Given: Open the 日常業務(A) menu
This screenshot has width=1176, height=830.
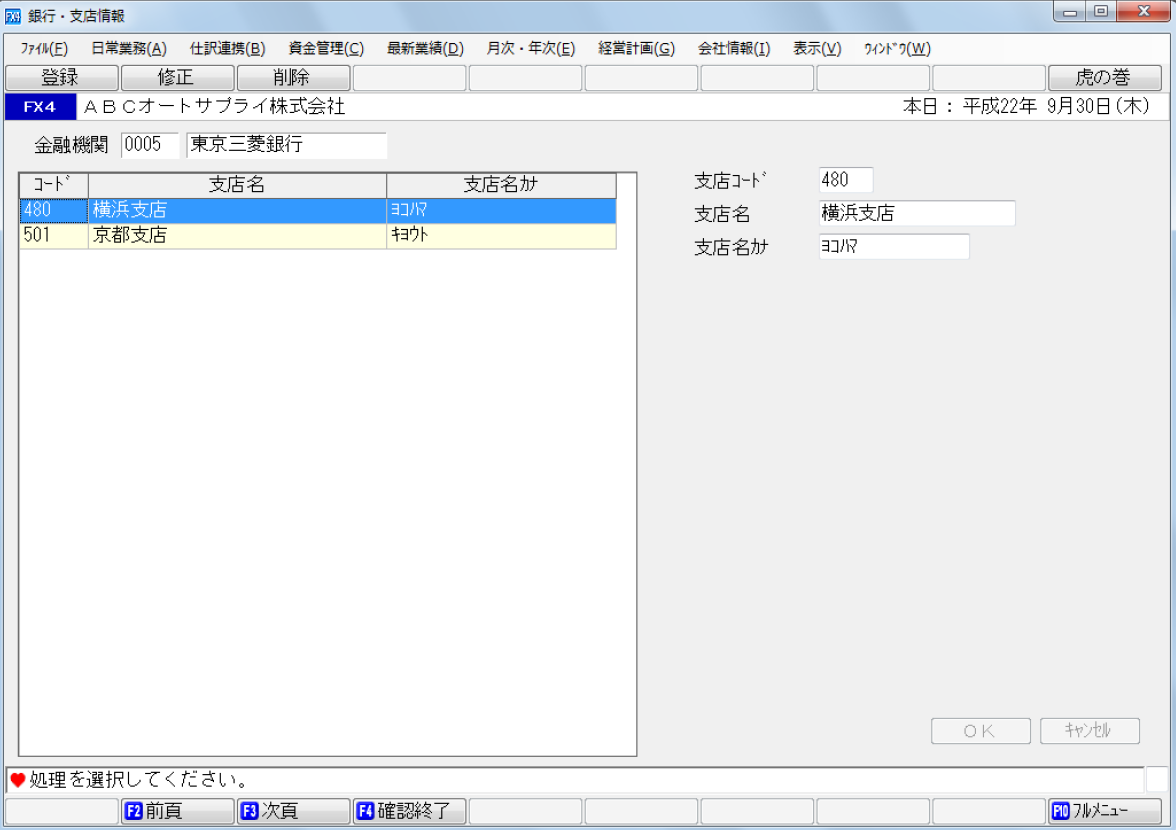Looking at the screenshot, I should click(128, 49).
